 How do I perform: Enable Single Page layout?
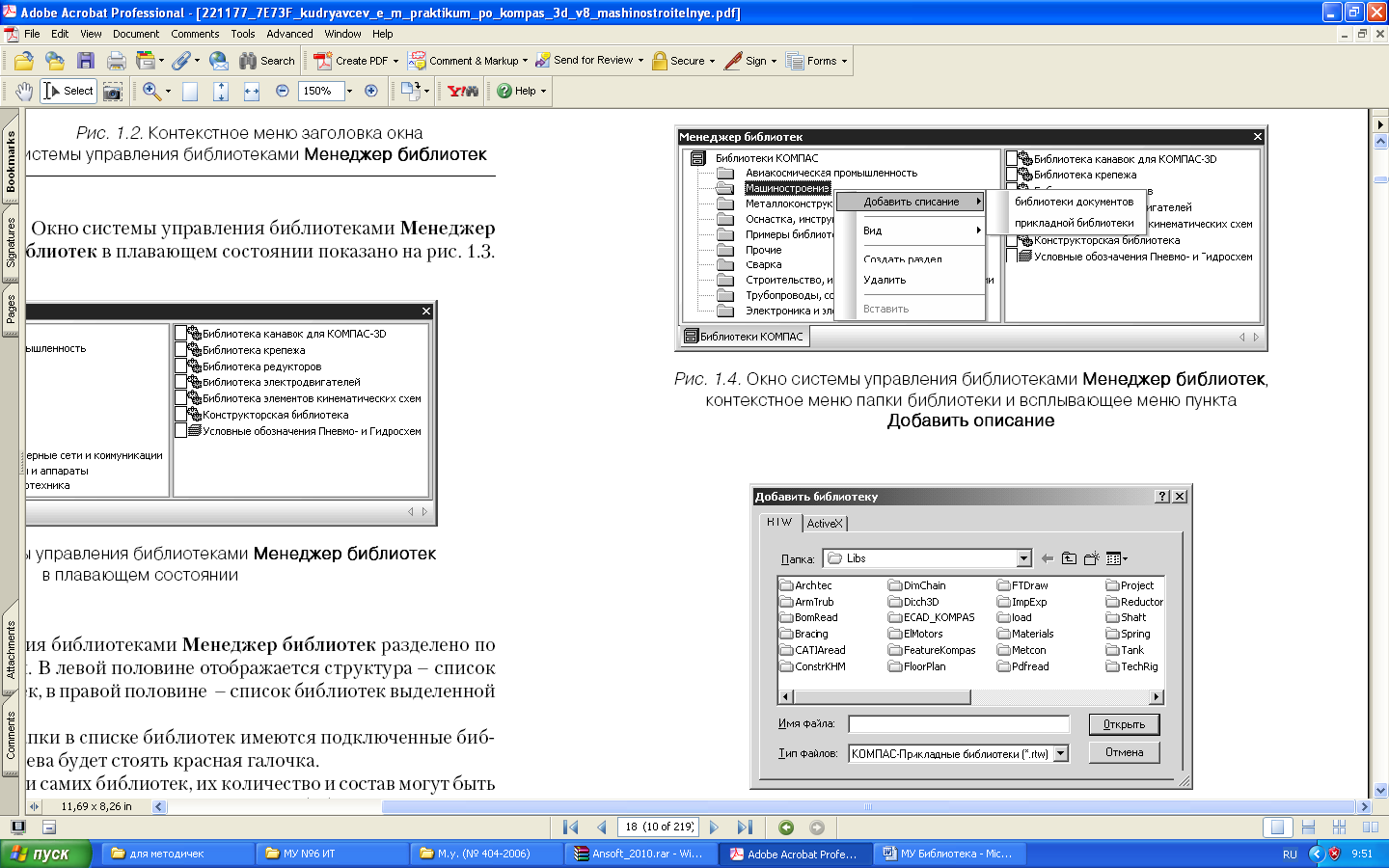pos(1277,827)
